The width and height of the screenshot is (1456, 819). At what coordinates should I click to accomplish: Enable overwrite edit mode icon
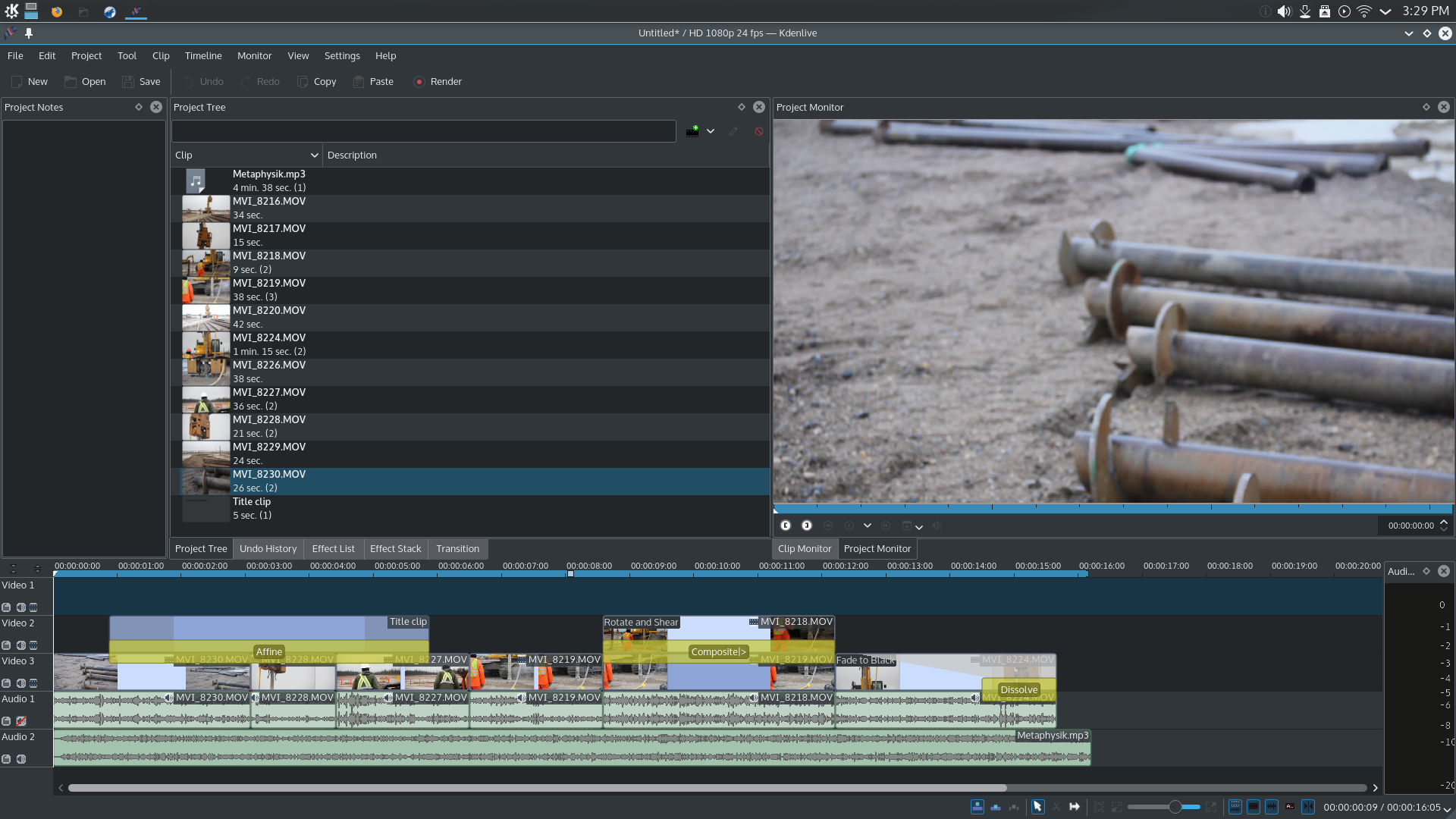coord(996,807)
